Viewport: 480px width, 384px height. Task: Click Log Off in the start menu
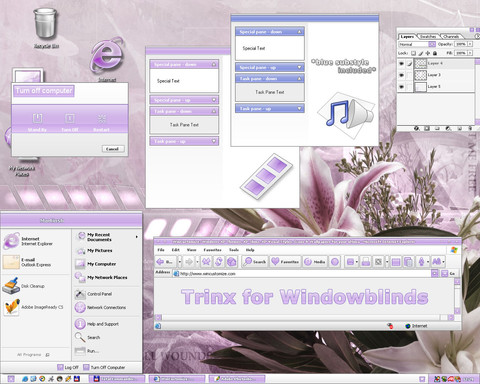point(68,367)
